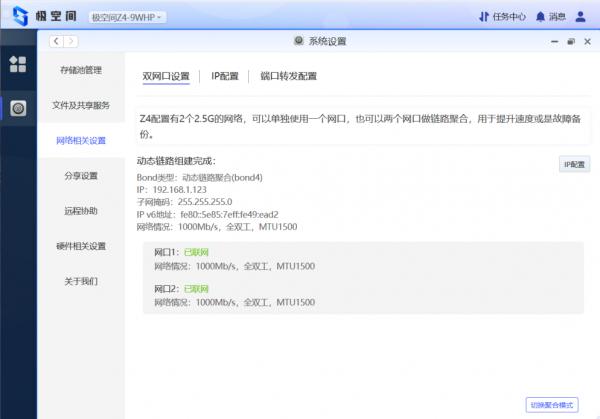The width and height of the screenshot is (600, 419).
Task: Expand the 极空间Z4-9WHP device dropdown
Action: [127, 17]
